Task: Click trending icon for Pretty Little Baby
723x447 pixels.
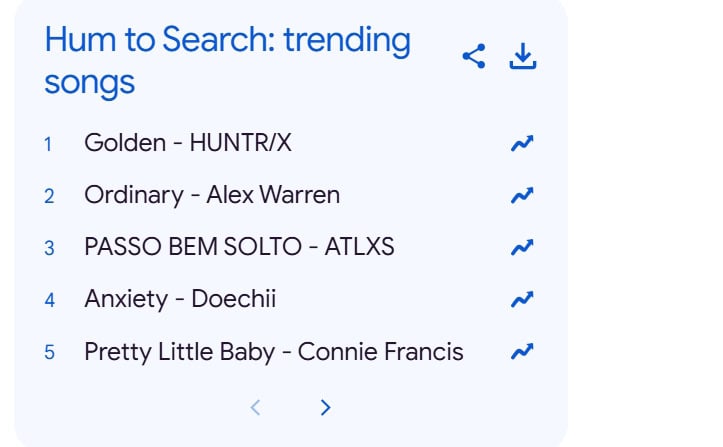Action: coord(522,351)
